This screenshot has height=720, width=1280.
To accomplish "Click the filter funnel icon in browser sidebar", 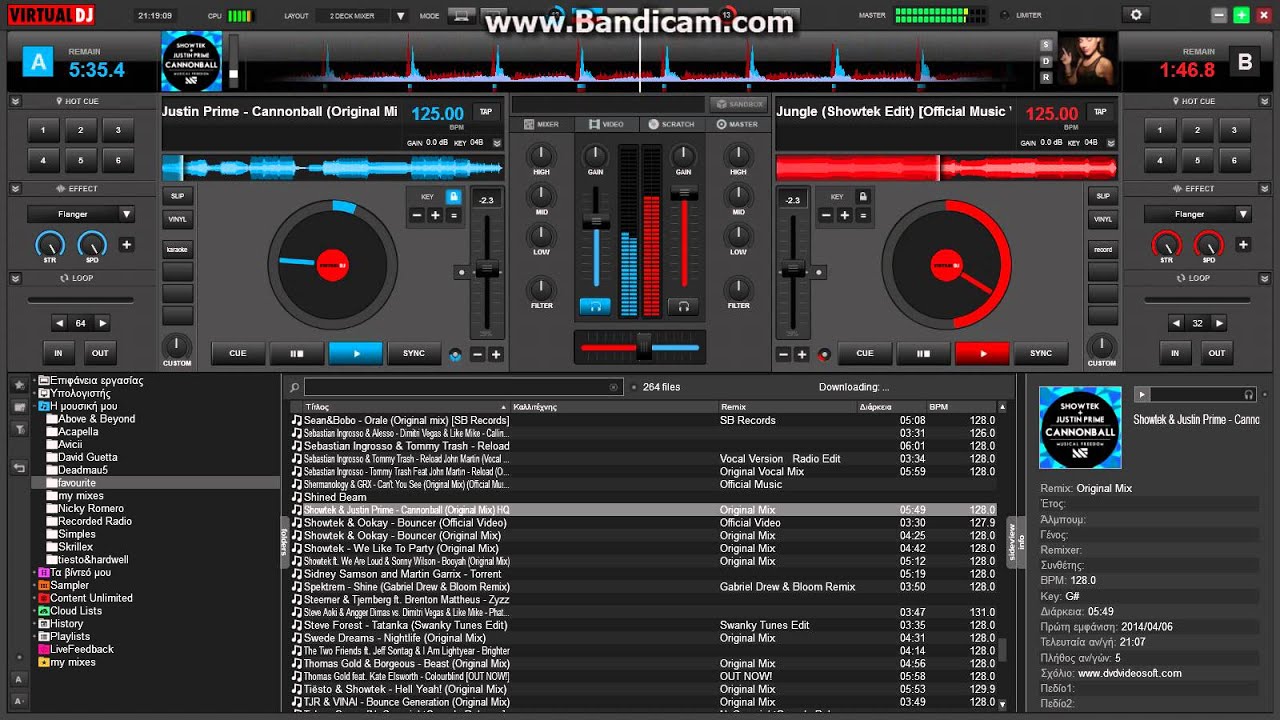I will click(x=19, y=428).
